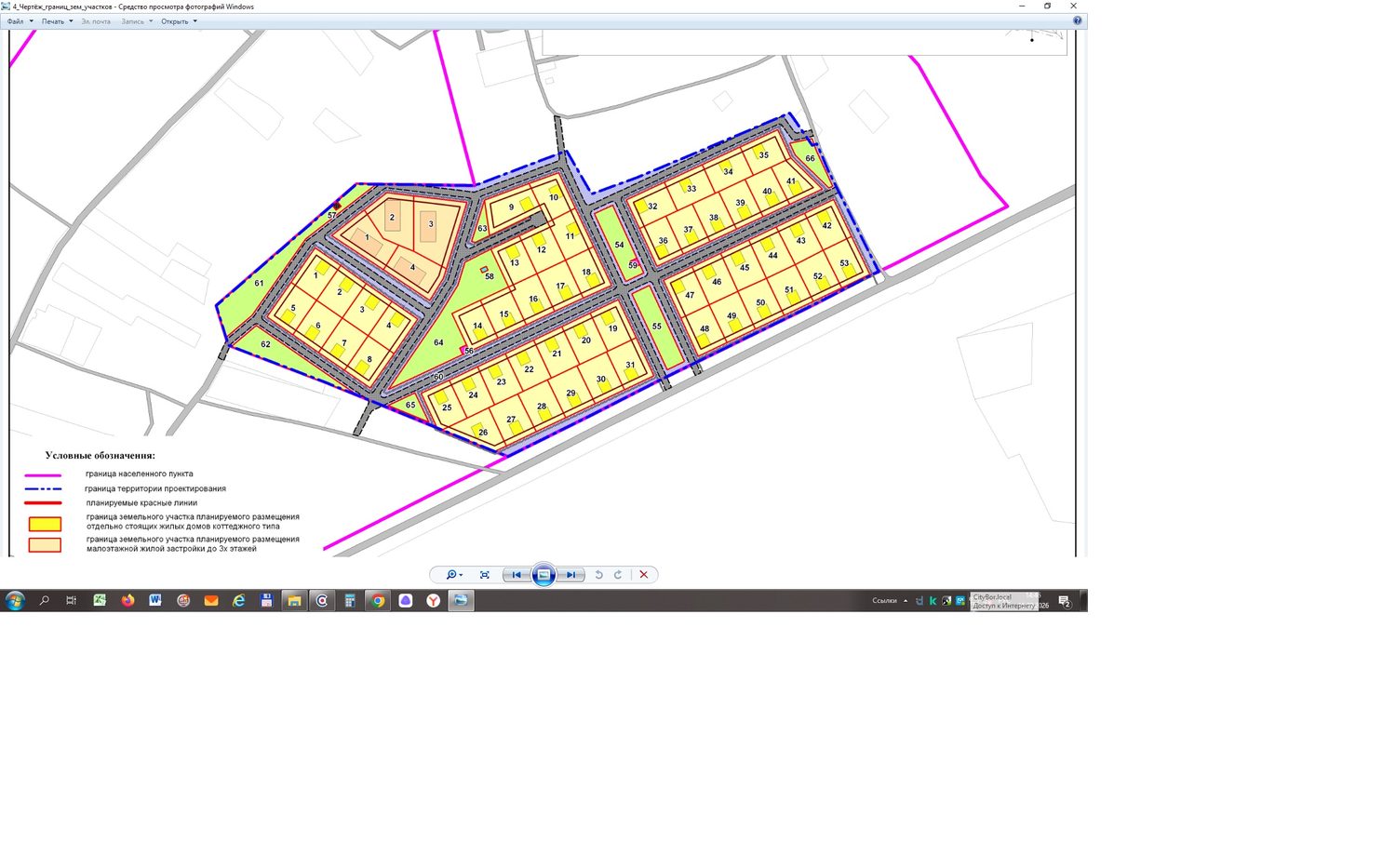1396x868 pixels.
Task: Open the Открыть dropdown menu
Action: click(179, 21)
